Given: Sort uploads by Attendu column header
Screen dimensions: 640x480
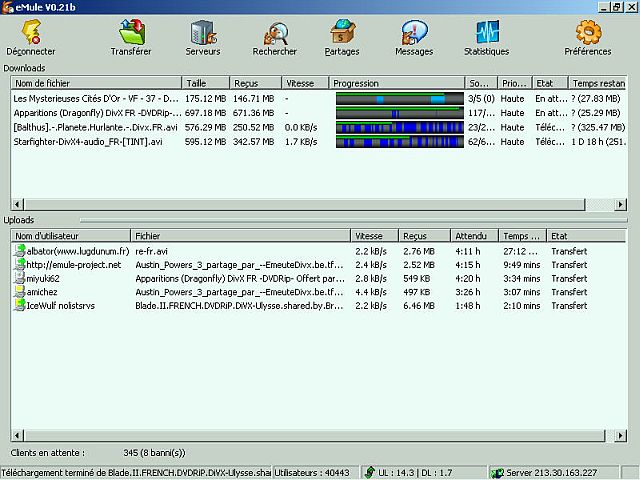Looking at the screenshot, I should pyautogui.click(x=473, y=236).
